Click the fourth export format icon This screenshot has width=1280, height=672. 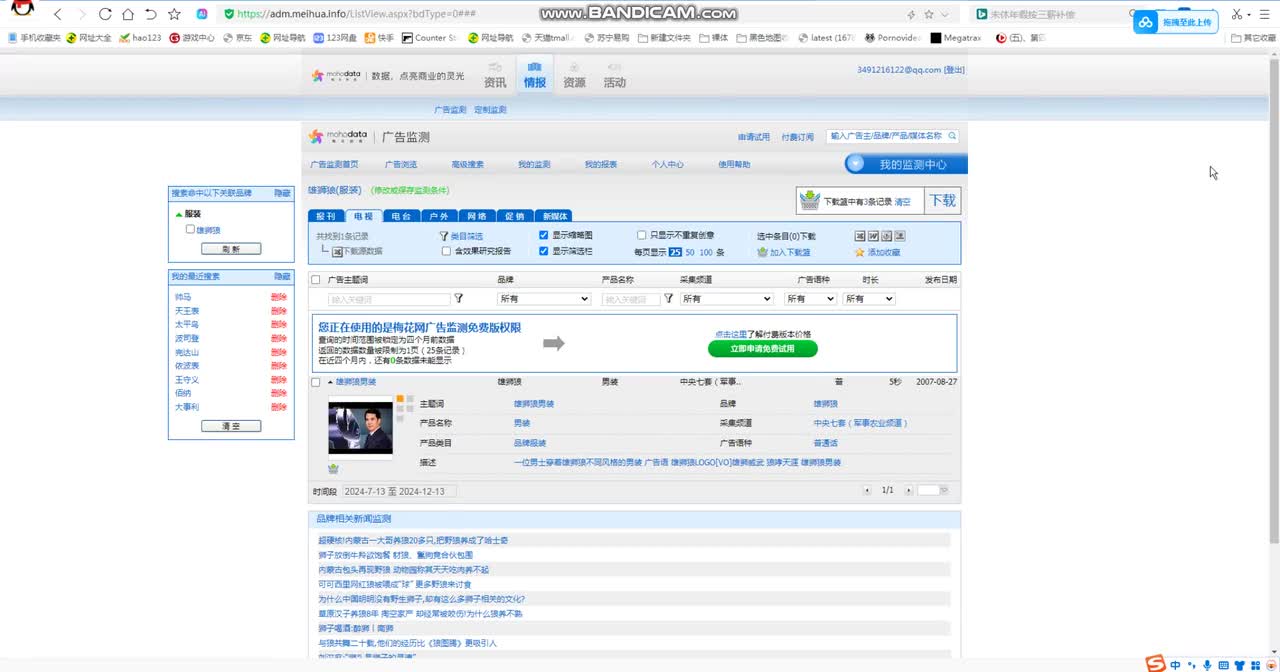899,236
